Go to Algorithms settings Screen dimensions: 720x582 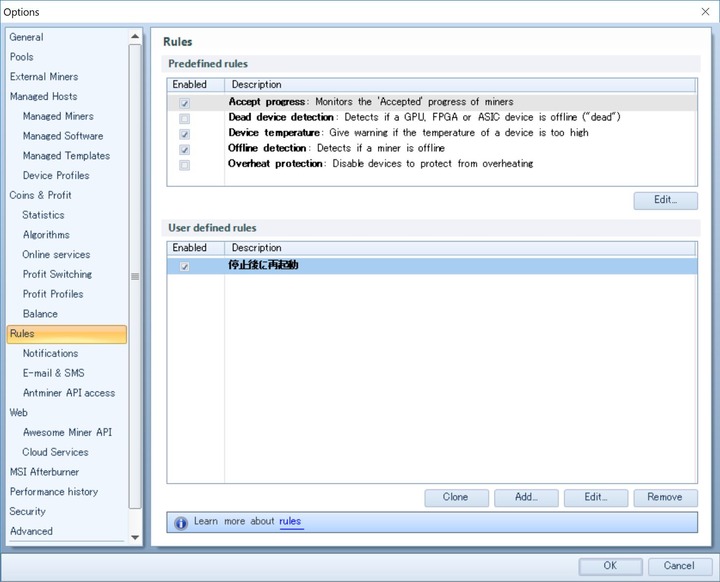point(46,235)
